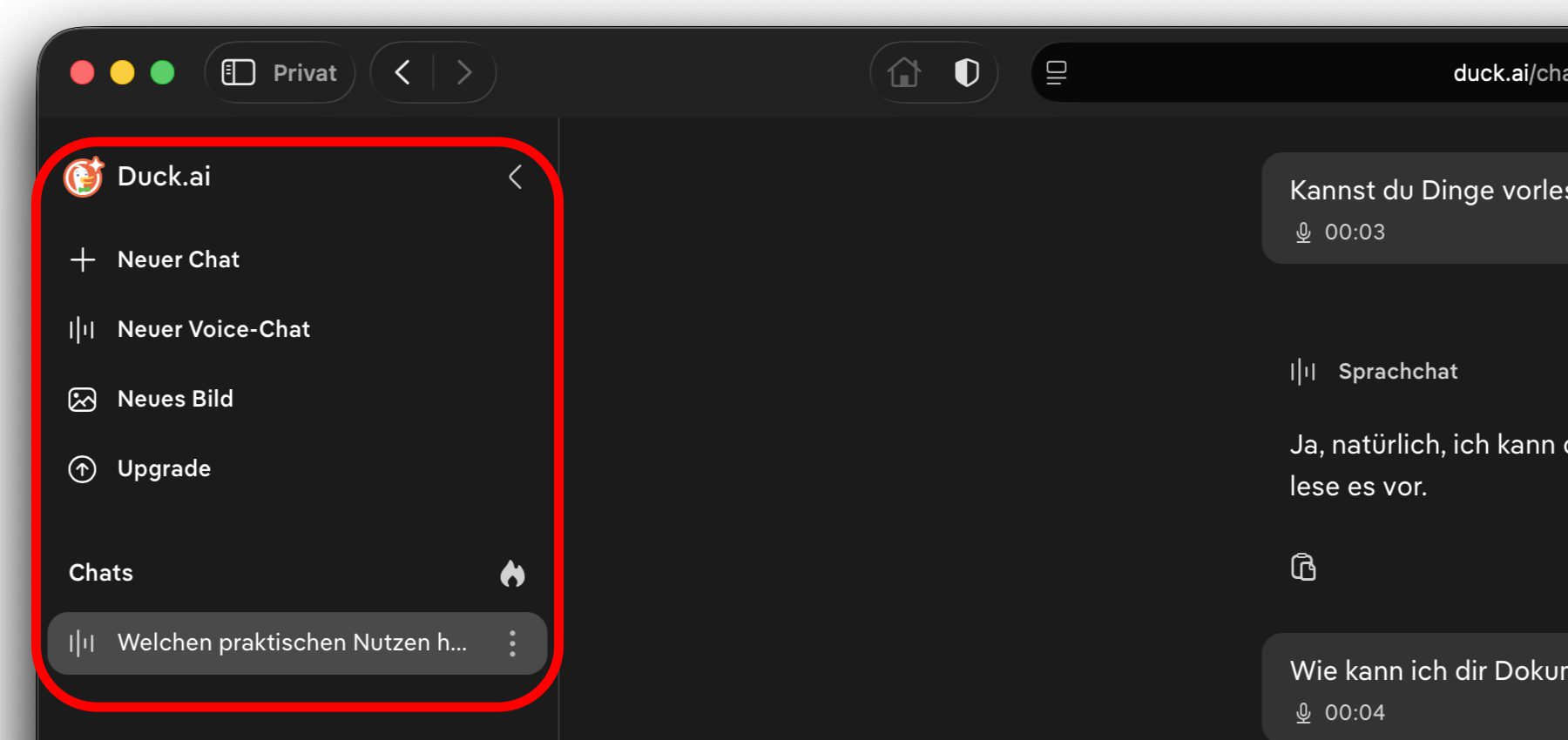Go forward with the browser forward arrow
This screenshot has width=1568, height=740.
click(464, 72)
